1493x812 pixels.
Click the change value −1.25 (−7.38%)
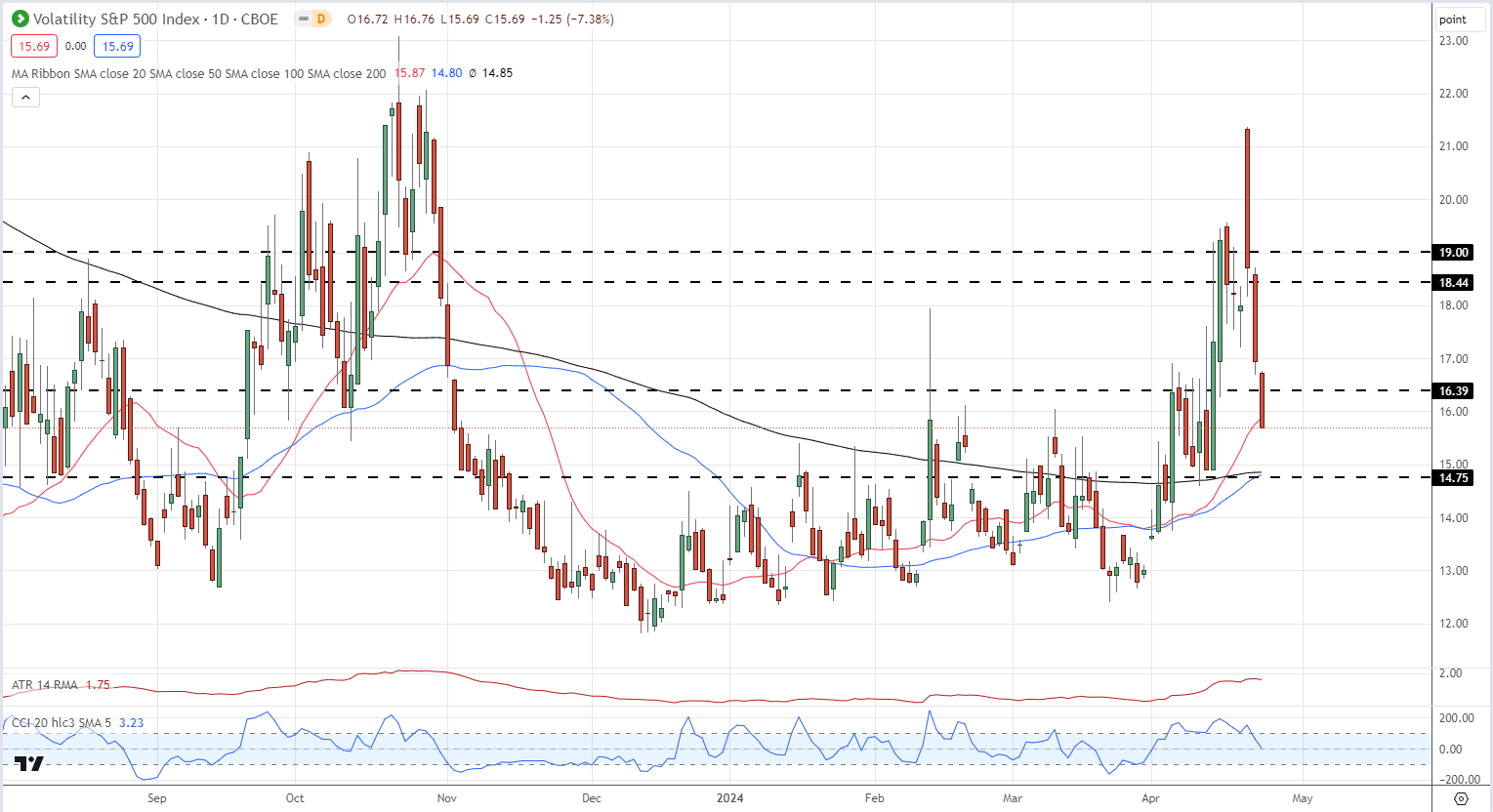pyautogui.click(x=572, y=19)
